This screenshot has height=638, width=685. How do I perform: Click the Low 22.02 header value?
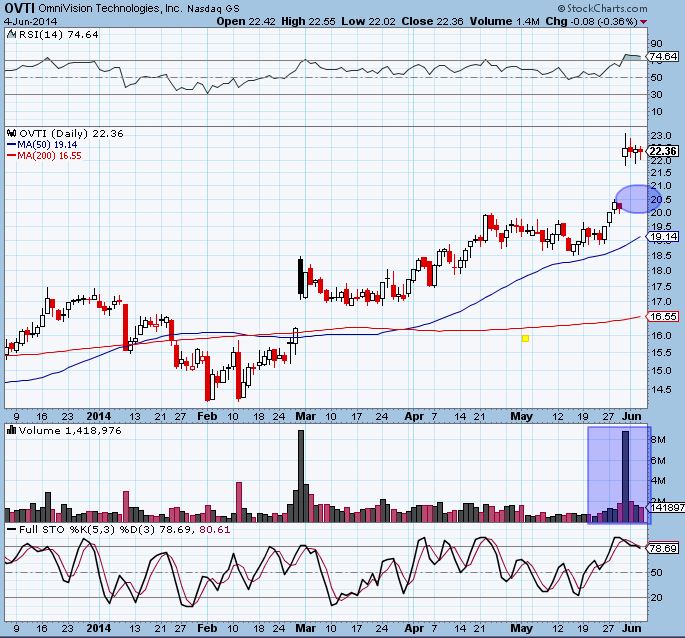(369, 21)
